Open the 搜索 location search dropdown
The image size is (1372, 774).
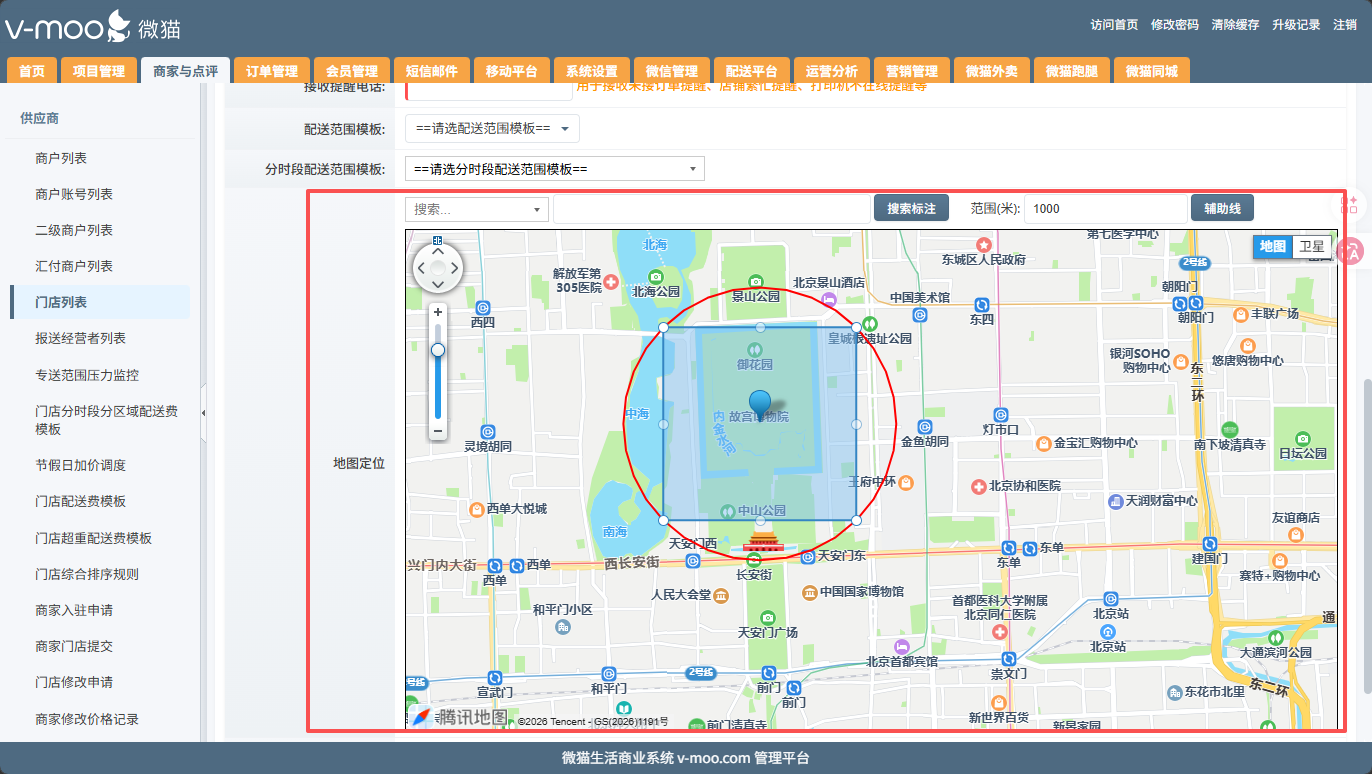(x=477, y=209)
